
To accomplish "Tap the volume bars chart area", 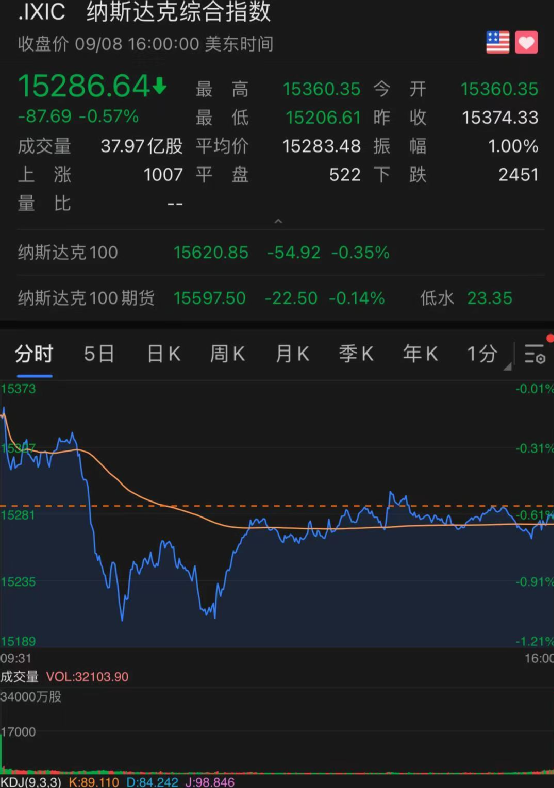I will (x=277, y=731).
